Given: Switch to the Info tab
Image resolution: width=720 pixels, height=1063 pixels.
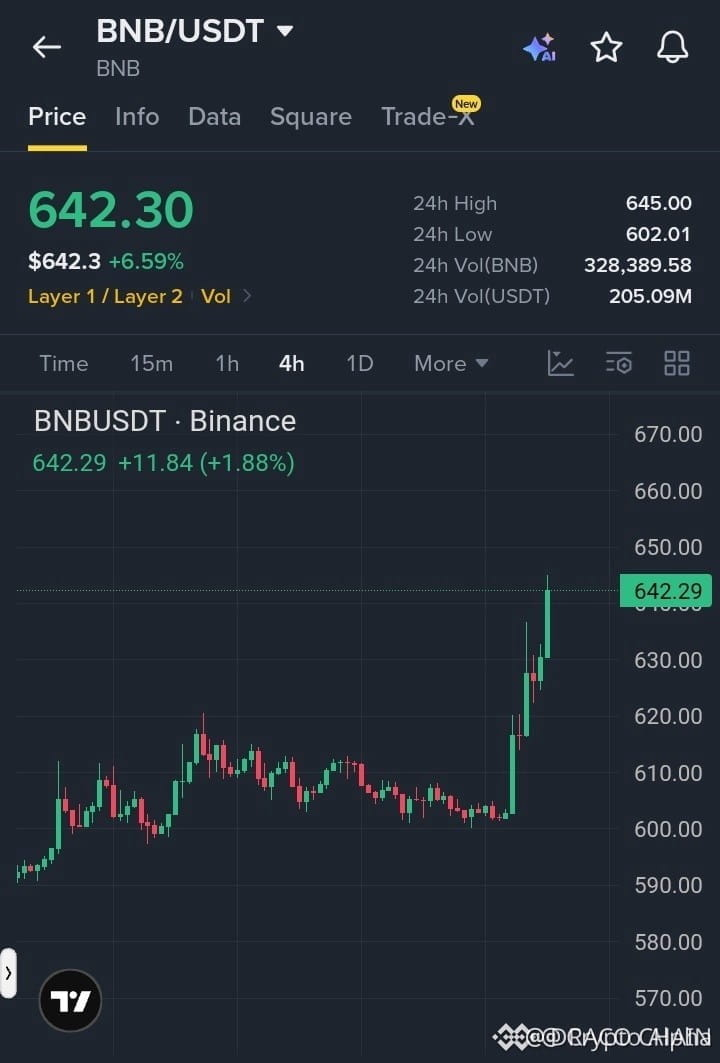Looking at the screenshot, I should [137, 117].
